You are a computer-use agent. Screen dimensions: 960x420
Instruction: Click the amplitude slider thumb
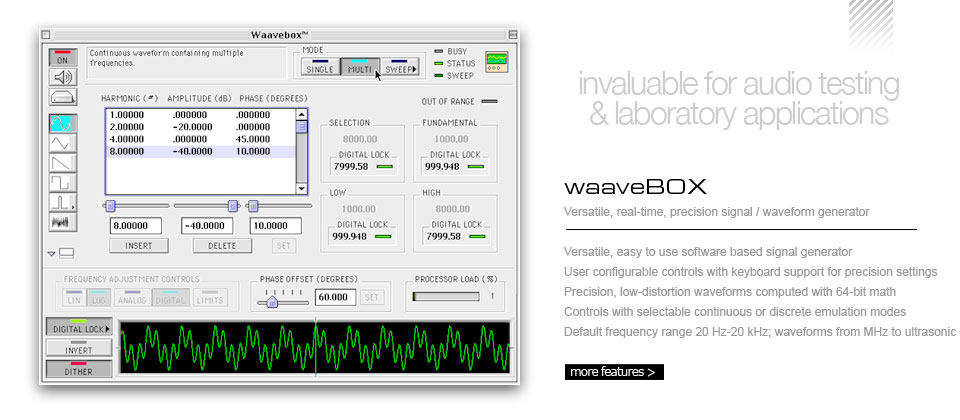pos(233,206)
